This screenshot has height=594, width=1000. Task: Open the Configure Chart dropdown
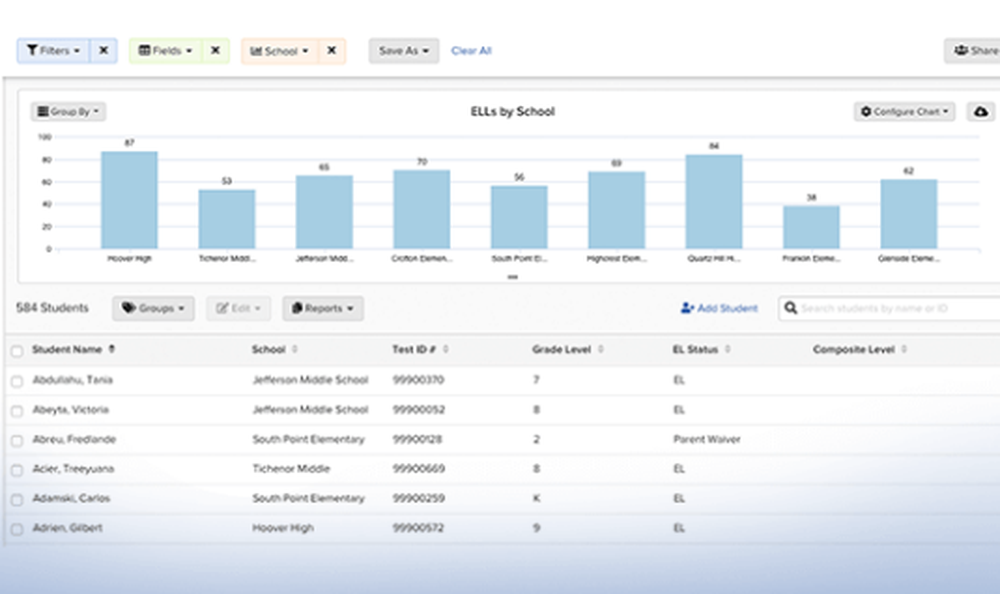[x=904, y=112]
